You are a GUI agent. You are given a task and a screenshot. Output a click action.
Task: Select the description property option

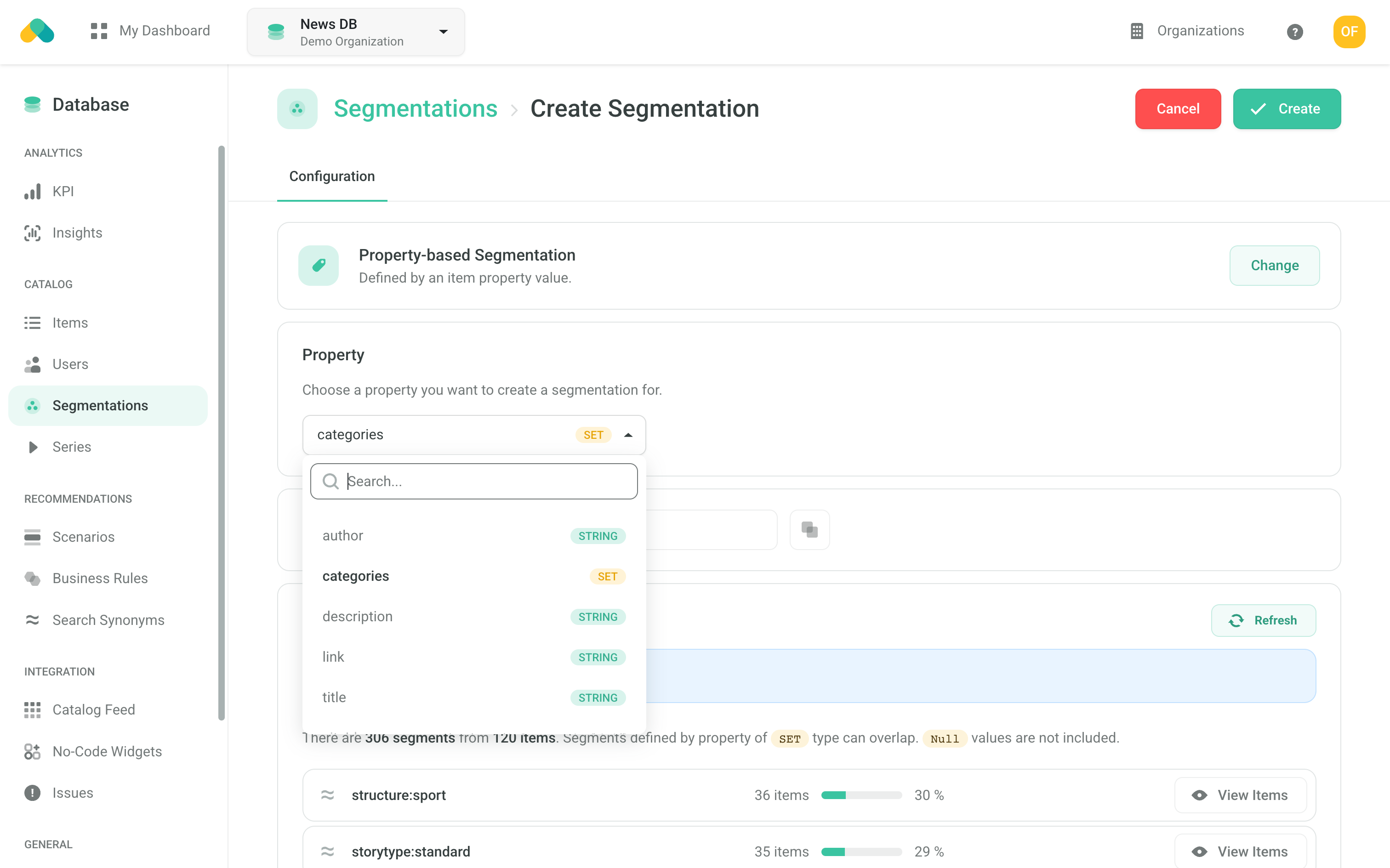tap(474, 617)
